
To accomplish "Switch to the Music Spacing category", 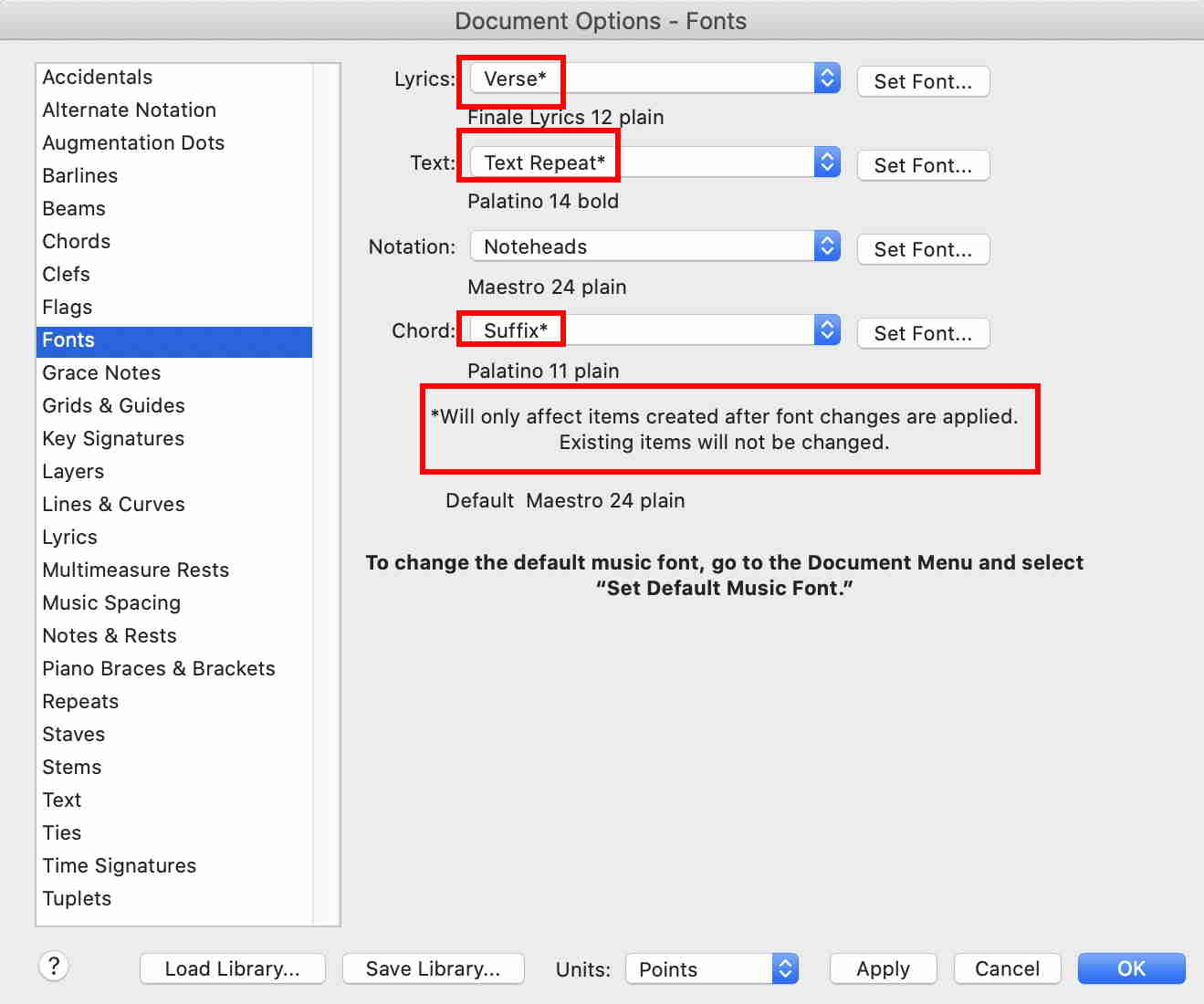I will pos(111,602).
